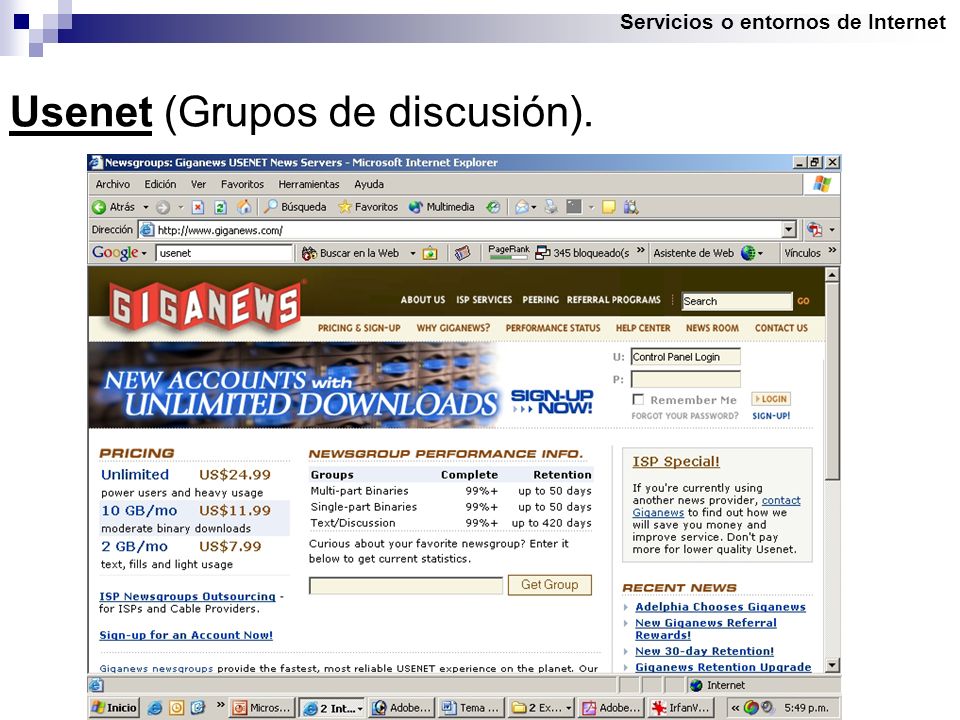This screenshot has width=960, height=720.
Task: Follow the Sign-up for an Account Now! link
Action: point(186,636)
